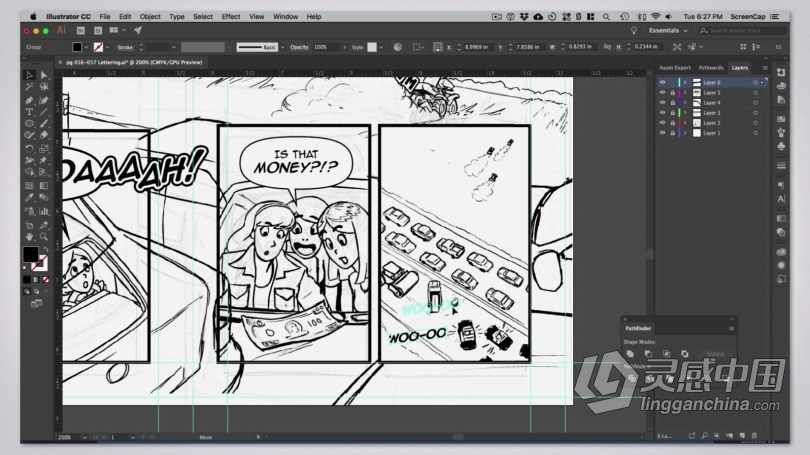The height and width of the screenshot is (455, 810).
Task: Open the Window menu
Action: pos(286,17)
